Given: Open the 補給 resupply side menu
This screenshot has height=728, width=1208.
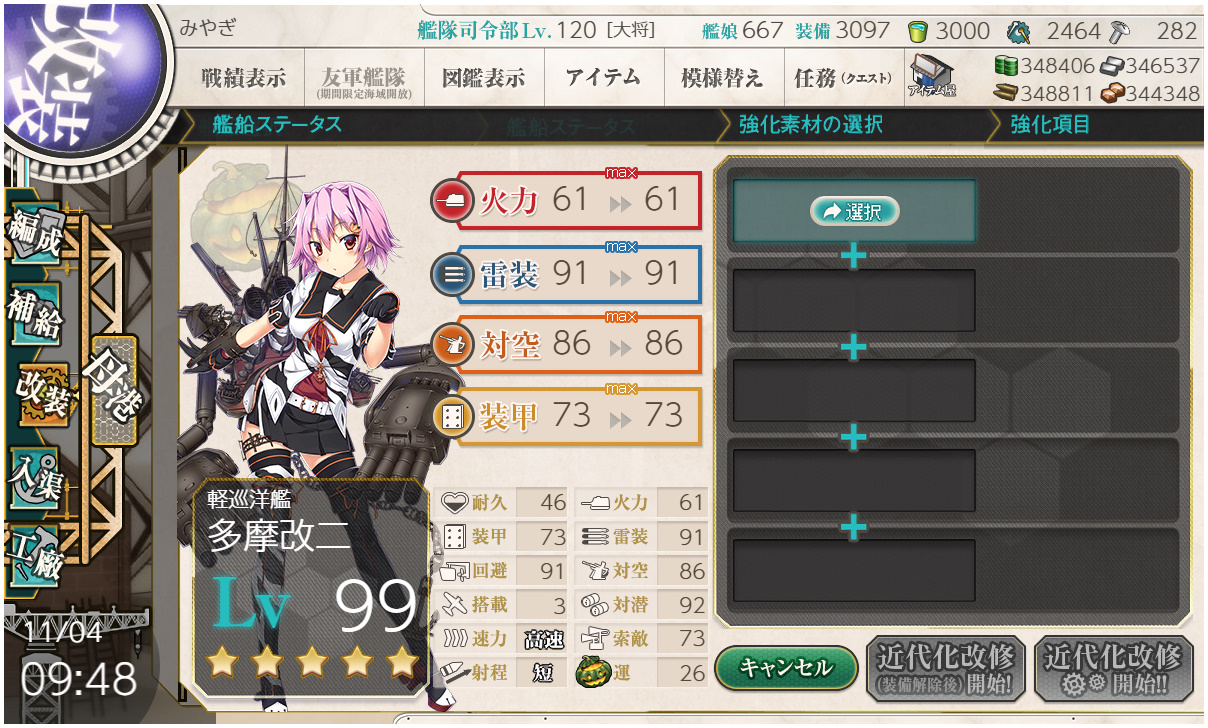Looking at the screenshot, I should [x=37, y=314].
